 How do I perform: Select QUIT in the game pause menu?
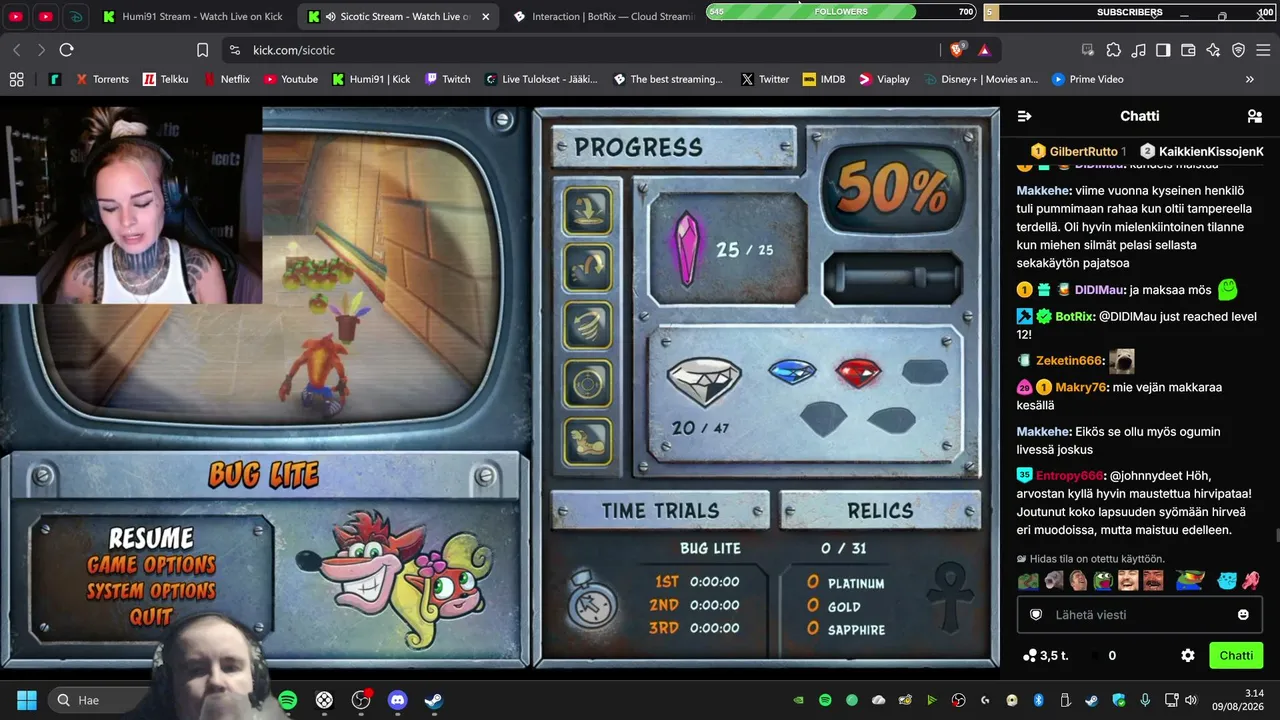click(151, 616)
